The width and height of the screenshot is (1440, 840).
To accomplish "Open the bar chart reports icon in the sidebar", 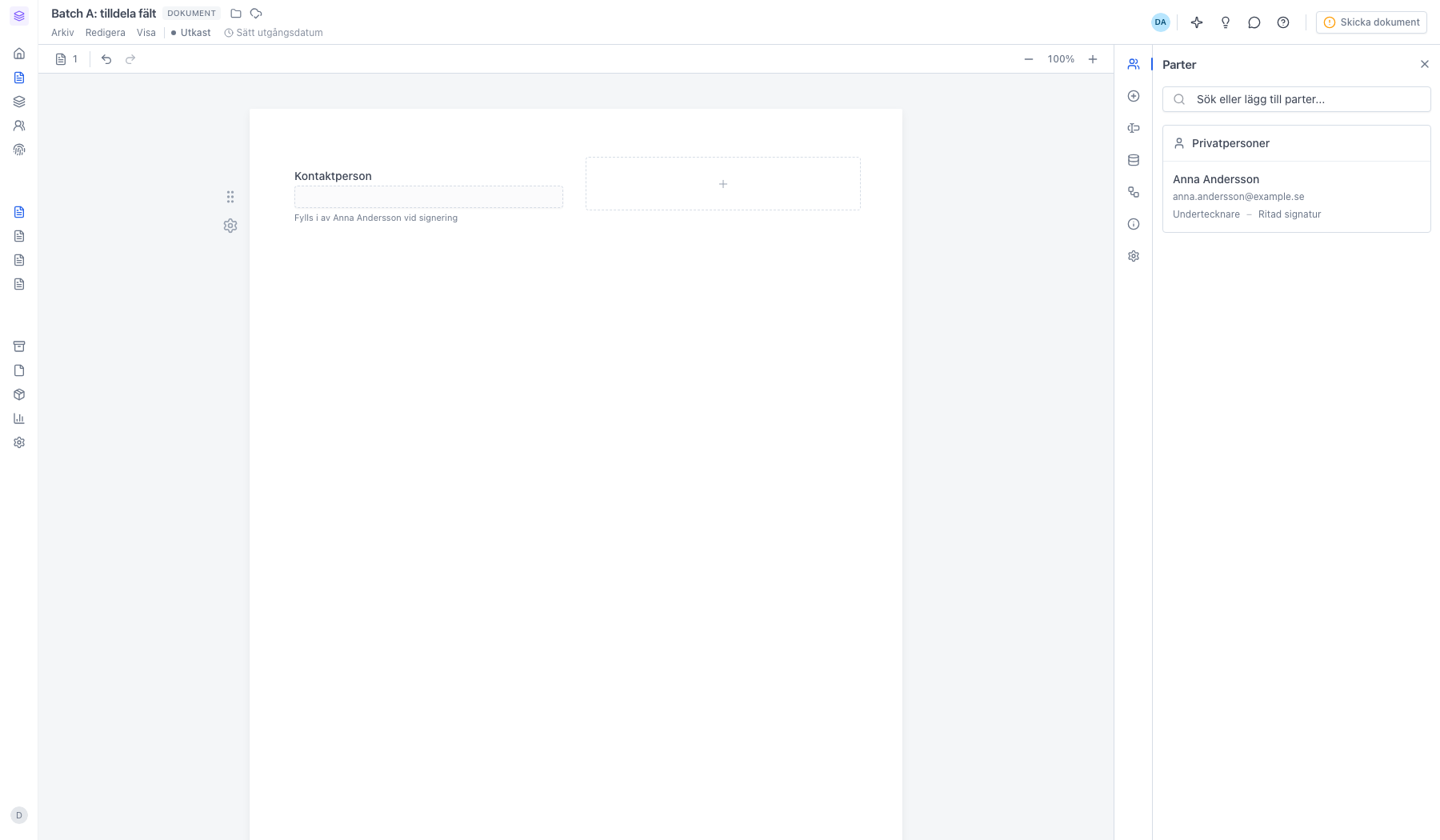I will point(19,418).
